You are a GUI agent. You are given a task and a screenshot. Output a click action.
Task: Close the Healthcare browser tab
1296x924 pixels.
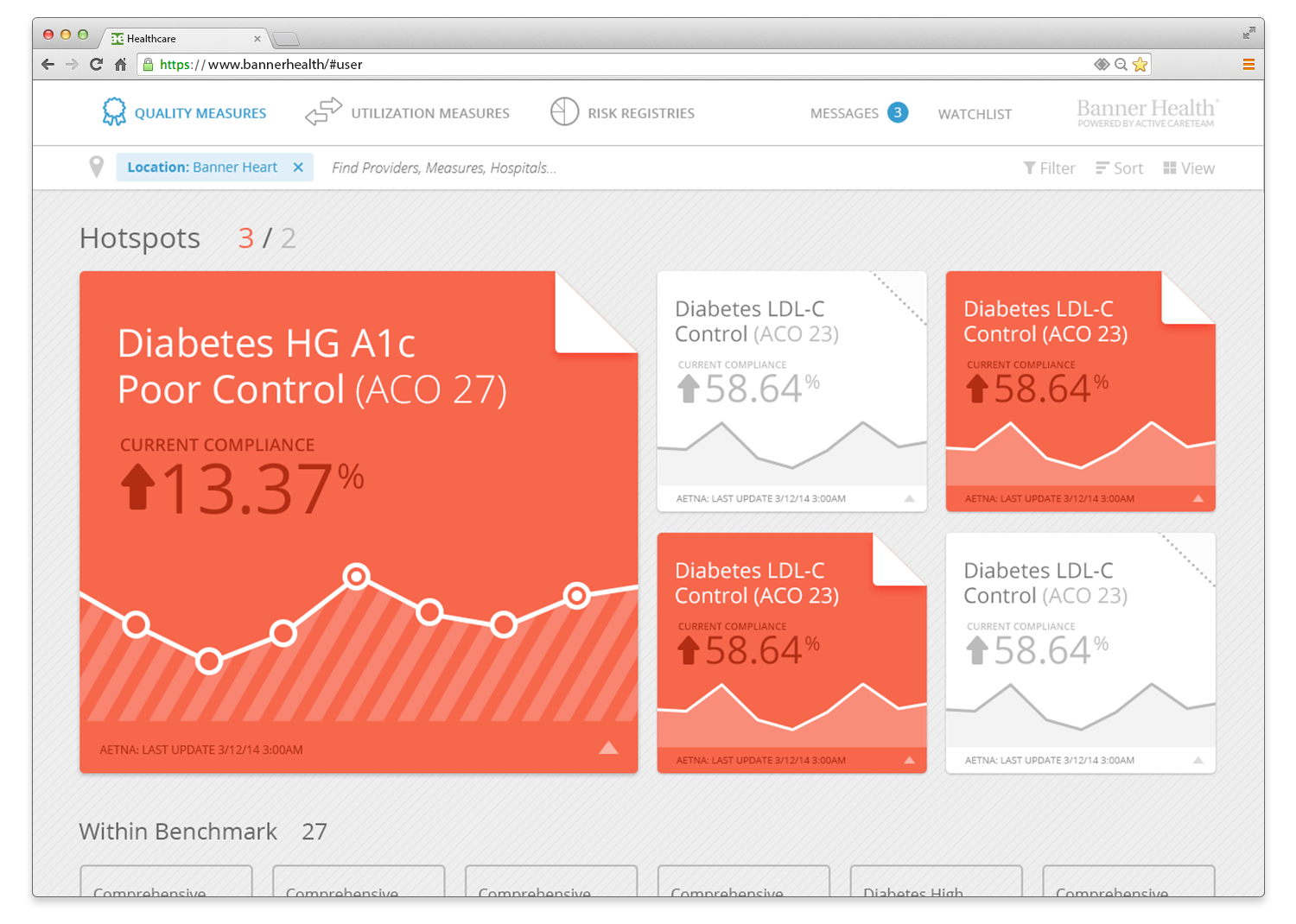(257, 39)
